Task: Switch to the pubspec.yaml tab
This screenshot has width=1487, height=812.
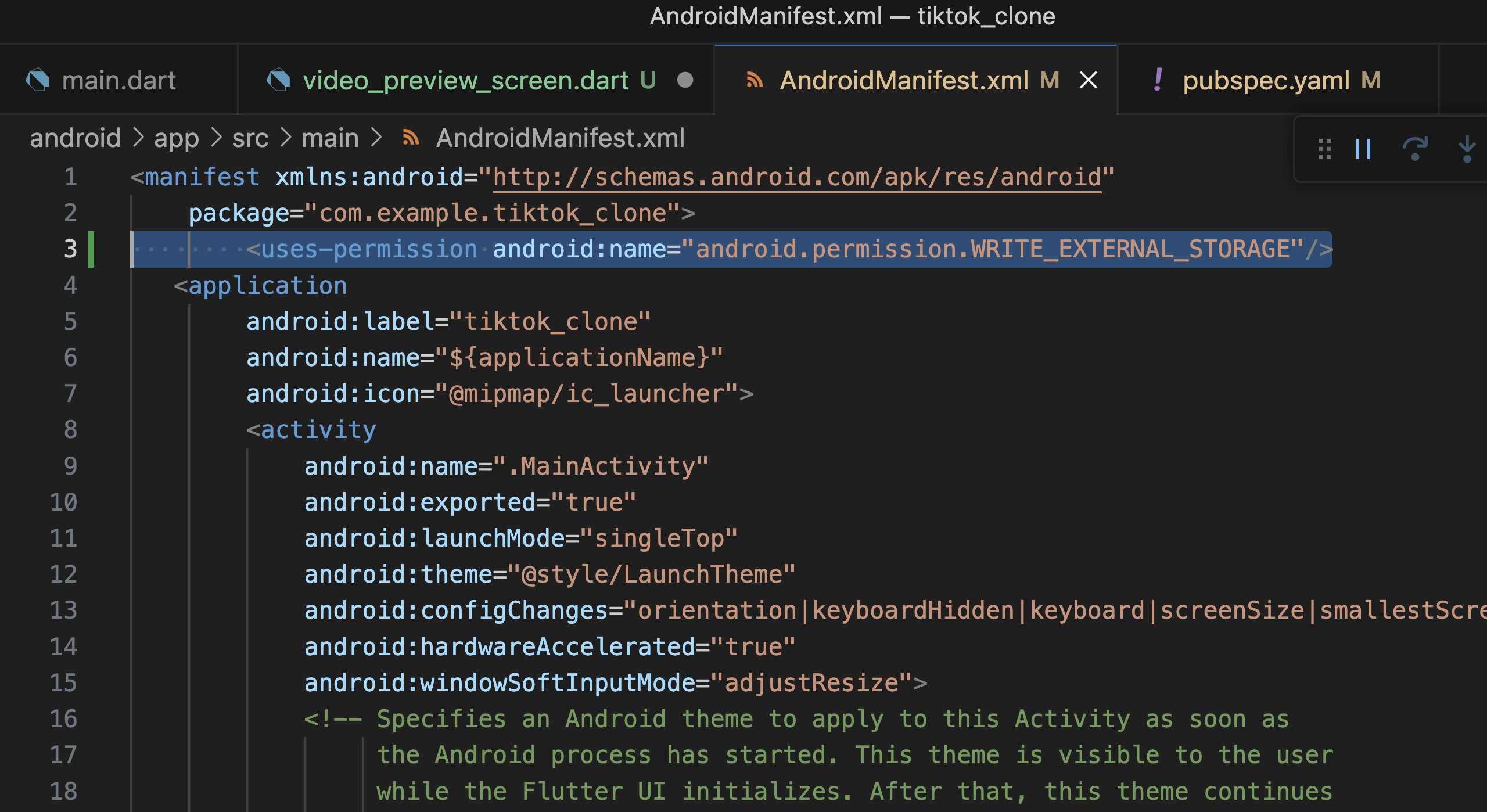Action: [x=1266, y=80]
